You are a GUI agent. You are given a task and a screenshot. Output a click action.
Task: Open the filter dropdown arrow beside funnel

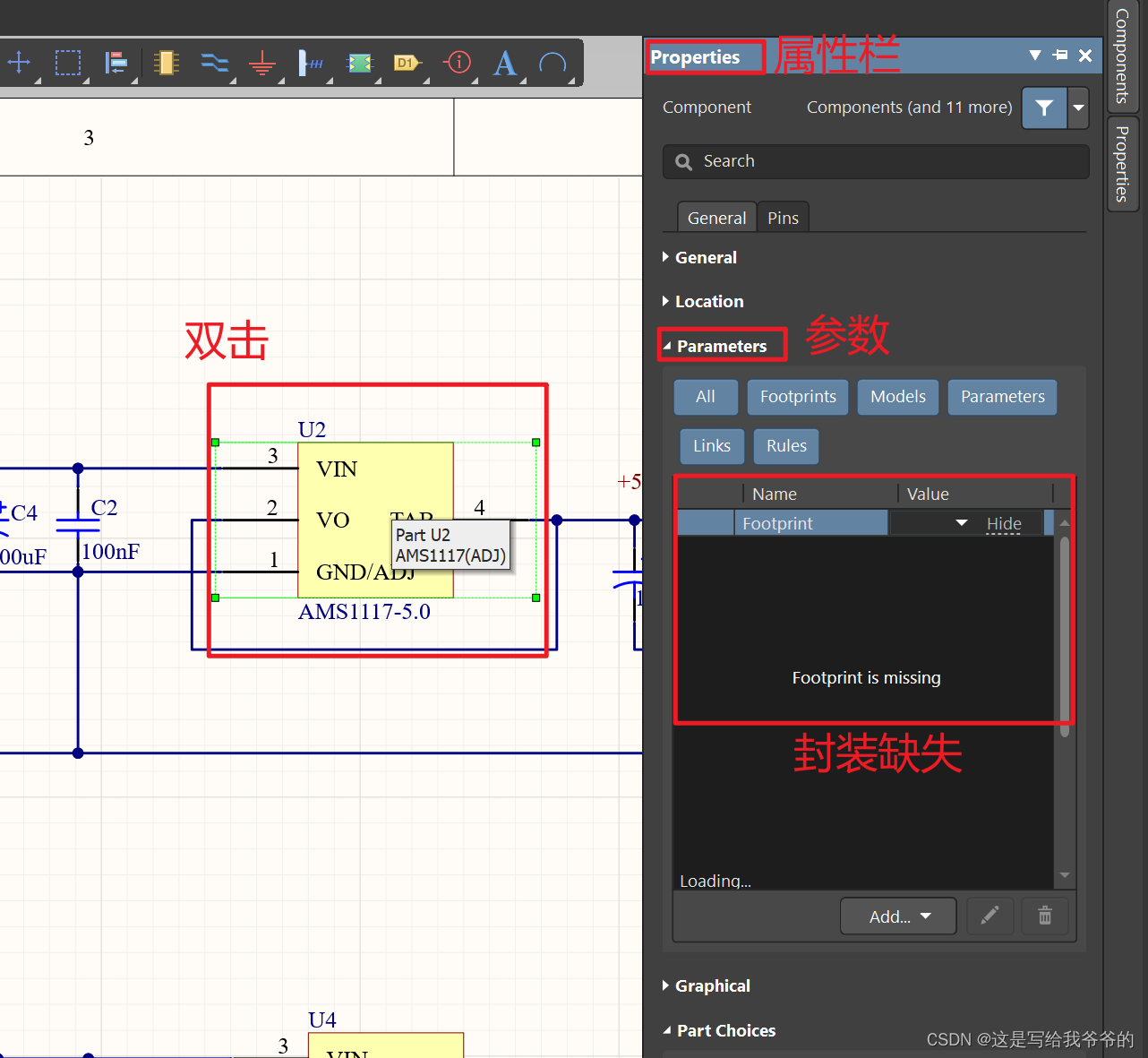coord(1078,108)
